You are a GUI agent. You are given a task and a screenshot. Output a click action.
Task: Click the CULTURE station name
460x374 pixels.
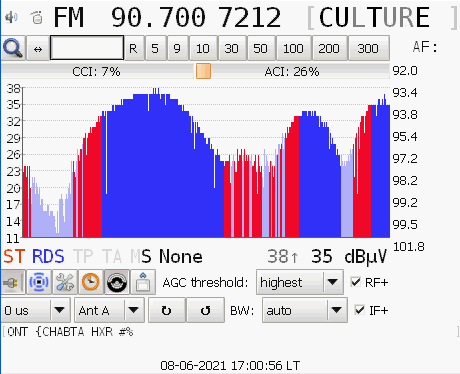click(x=374, y=17)
